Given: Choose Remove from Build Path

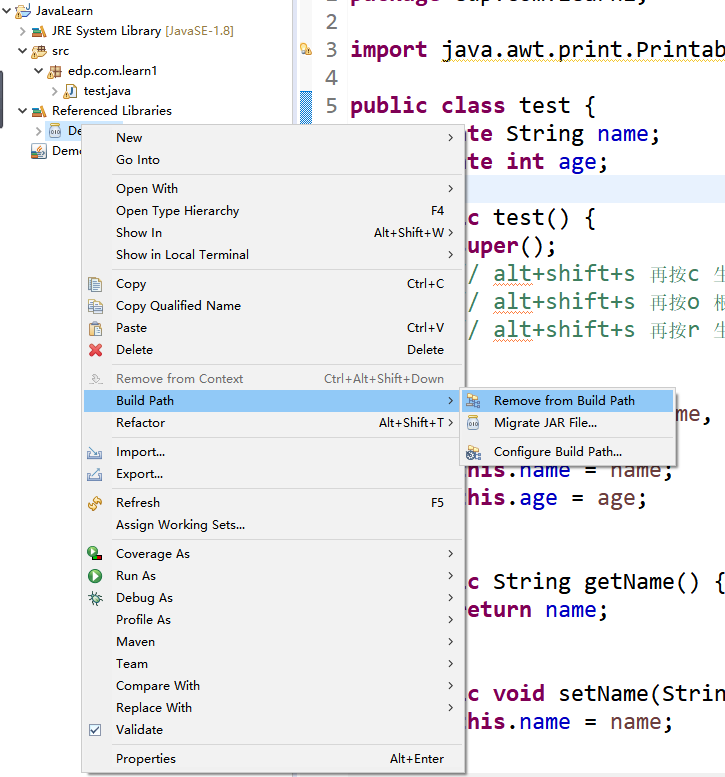Looking at the screenshot, I should (568, 400).
